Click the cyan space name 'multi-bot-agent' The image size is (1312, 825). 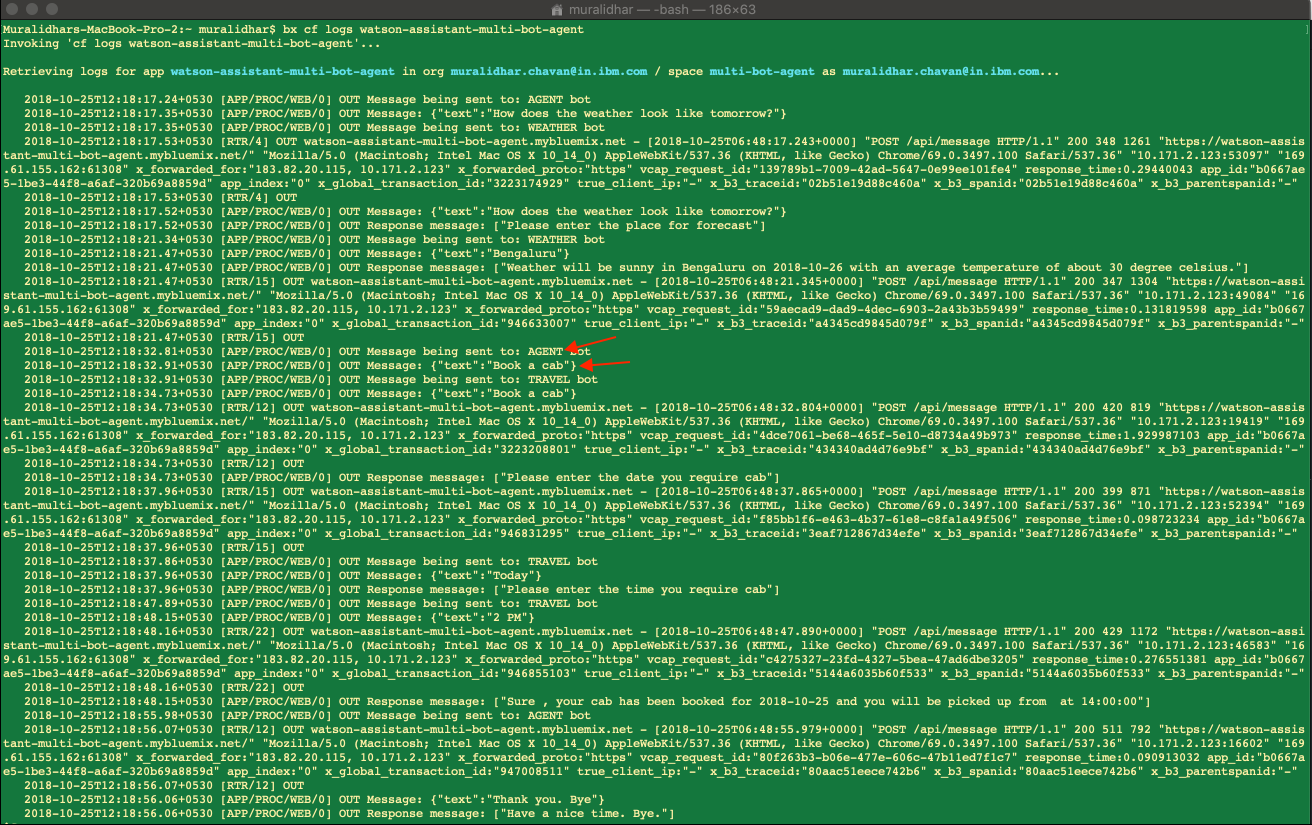[x=762, y=72]
